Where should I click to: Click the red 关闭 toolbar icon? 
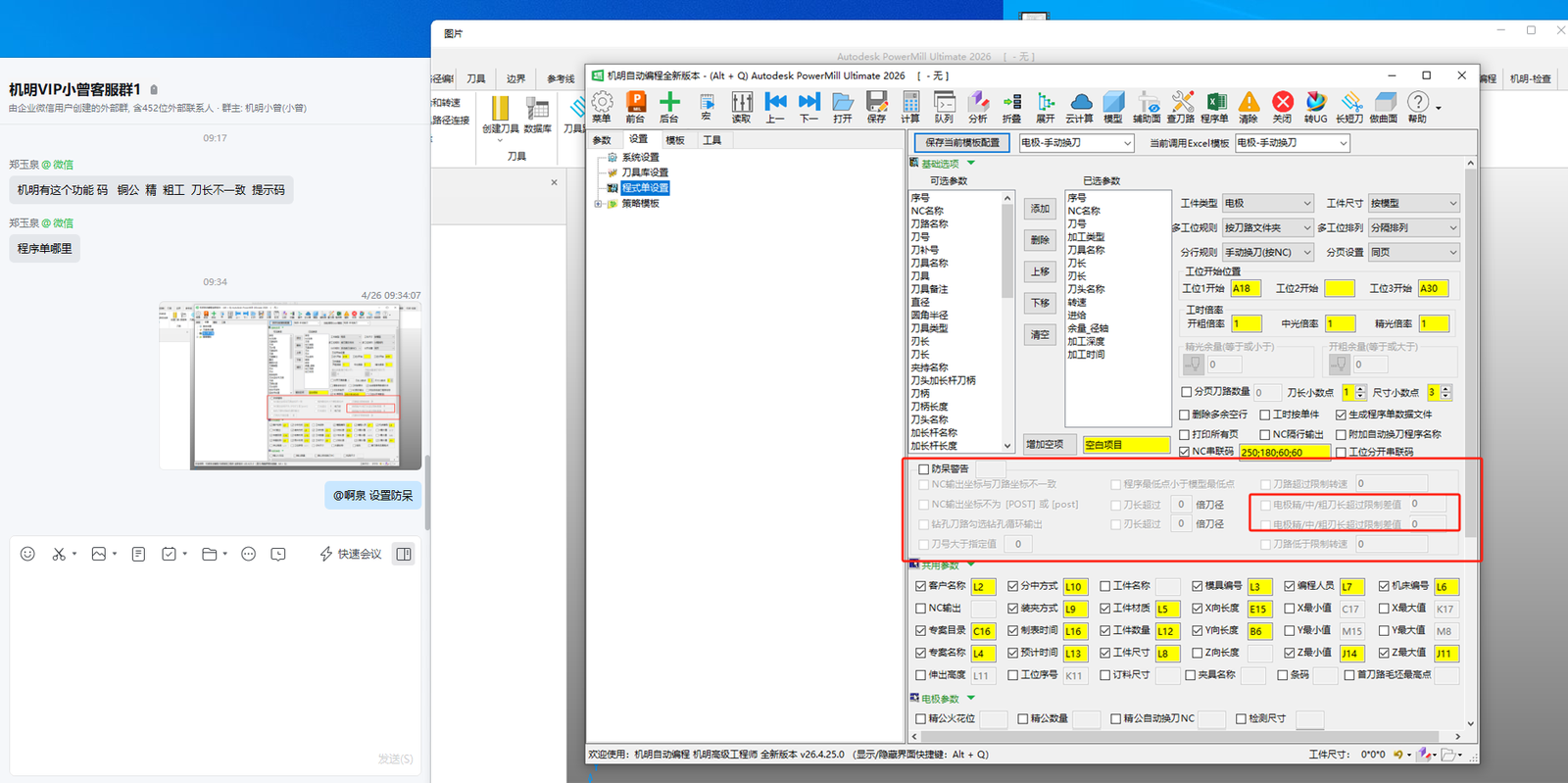[x=1282, y=107]
